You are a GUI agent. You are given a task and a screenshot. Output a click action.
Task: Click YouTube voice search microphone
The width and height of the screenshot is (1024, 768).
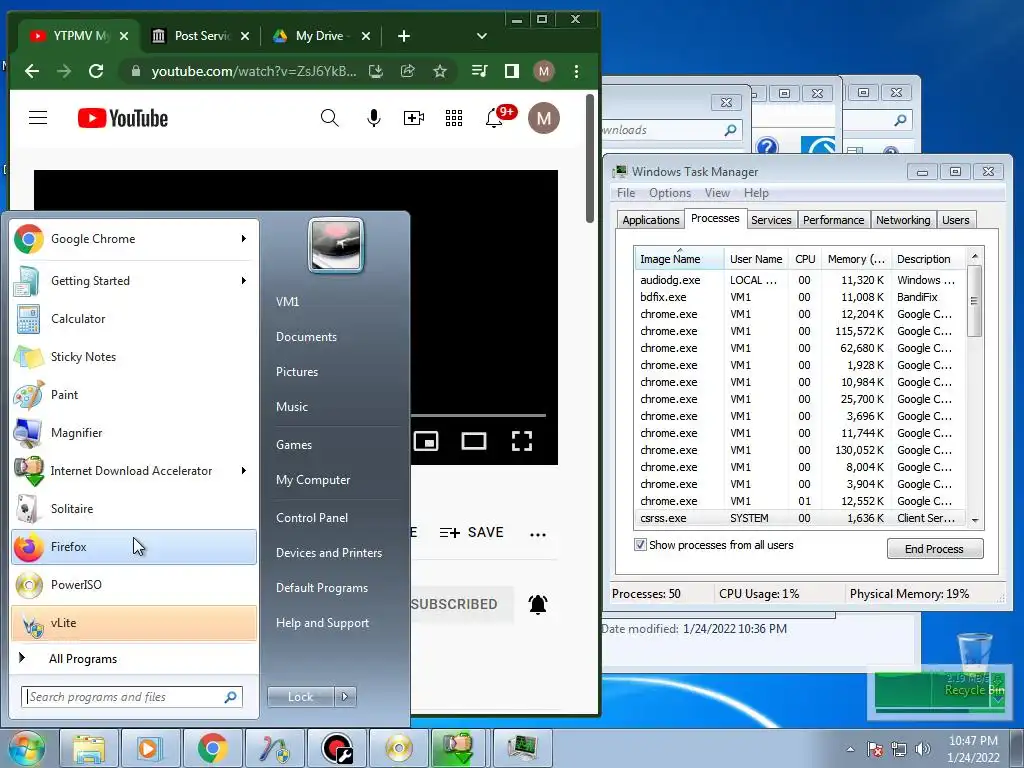pyautogui.click(x=374, y=118)
